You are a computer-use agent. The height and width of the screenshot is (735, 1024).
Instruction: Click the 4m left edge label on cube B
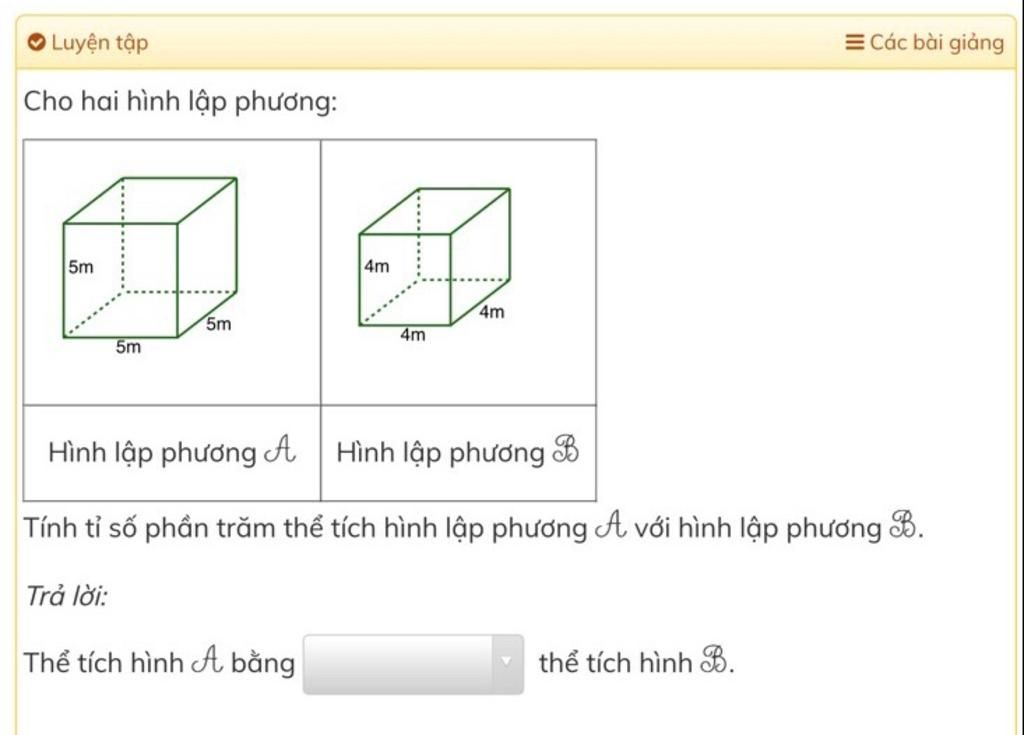[x=377, y=267]
